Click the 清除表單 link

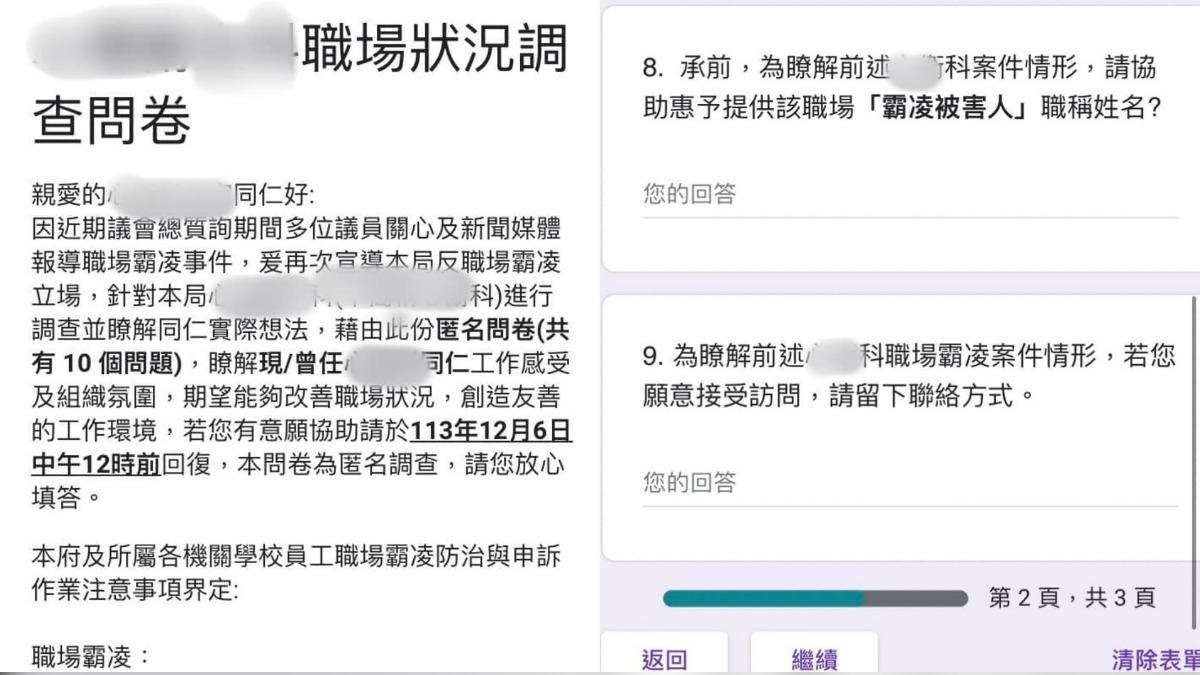pyautogui.click(x=1156, y=659)
